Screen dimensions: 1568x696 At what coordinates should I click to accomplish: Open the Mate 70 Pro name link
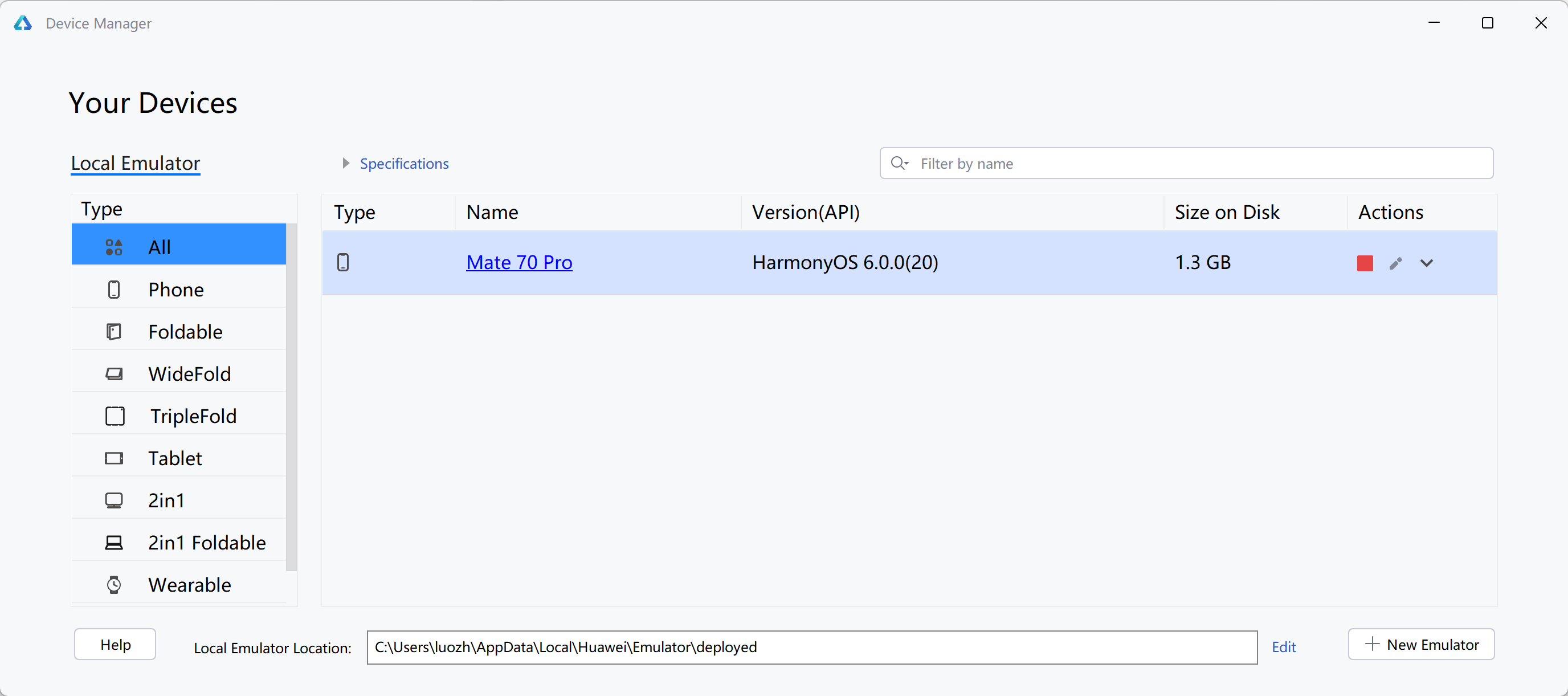[518, 262]
